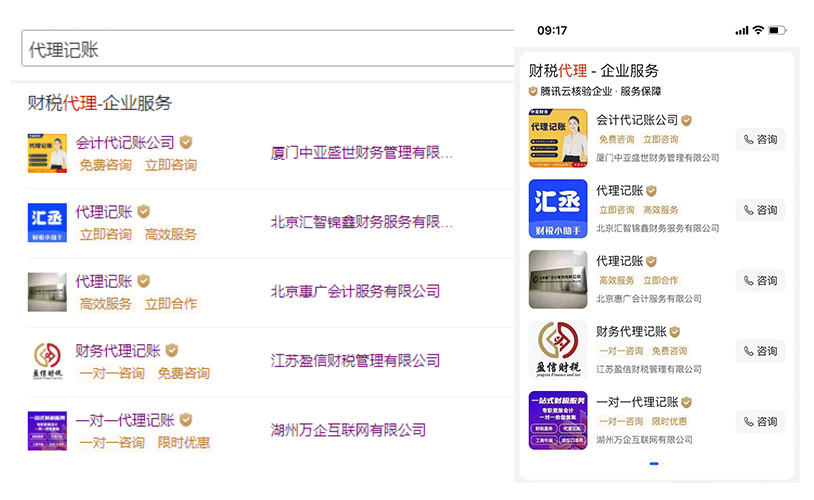The image size is (814, 500).
Task: Select desktop 免费咨询 tag under 会计代记账公司
Action: tap(105, 165)
